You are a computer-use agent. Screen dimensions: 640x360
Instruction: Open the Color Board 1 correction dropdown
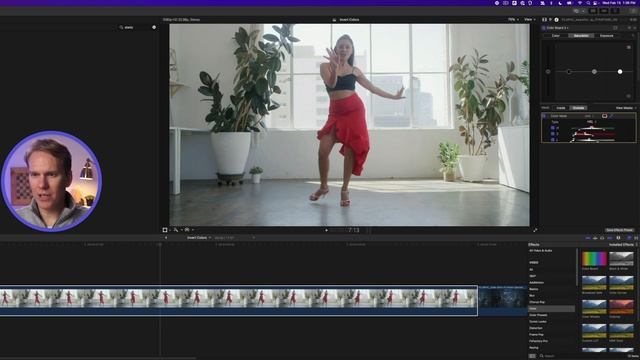pos(558,28)
